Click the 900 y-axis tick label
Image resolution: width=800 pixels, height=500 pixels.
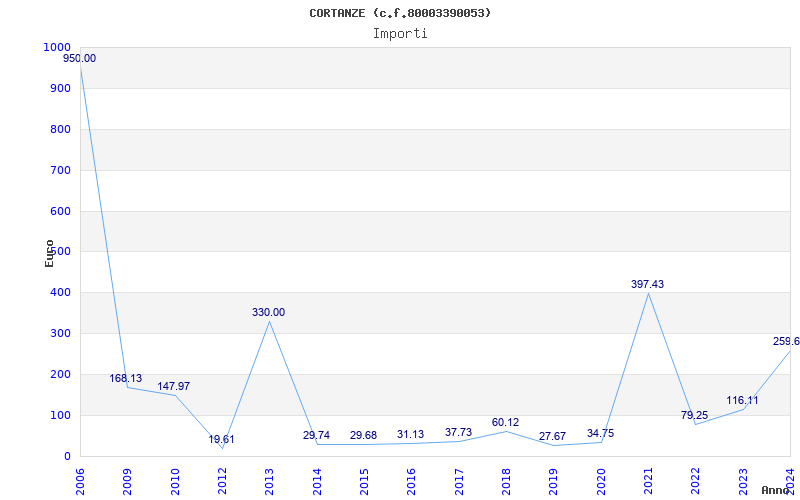point(61,88)
